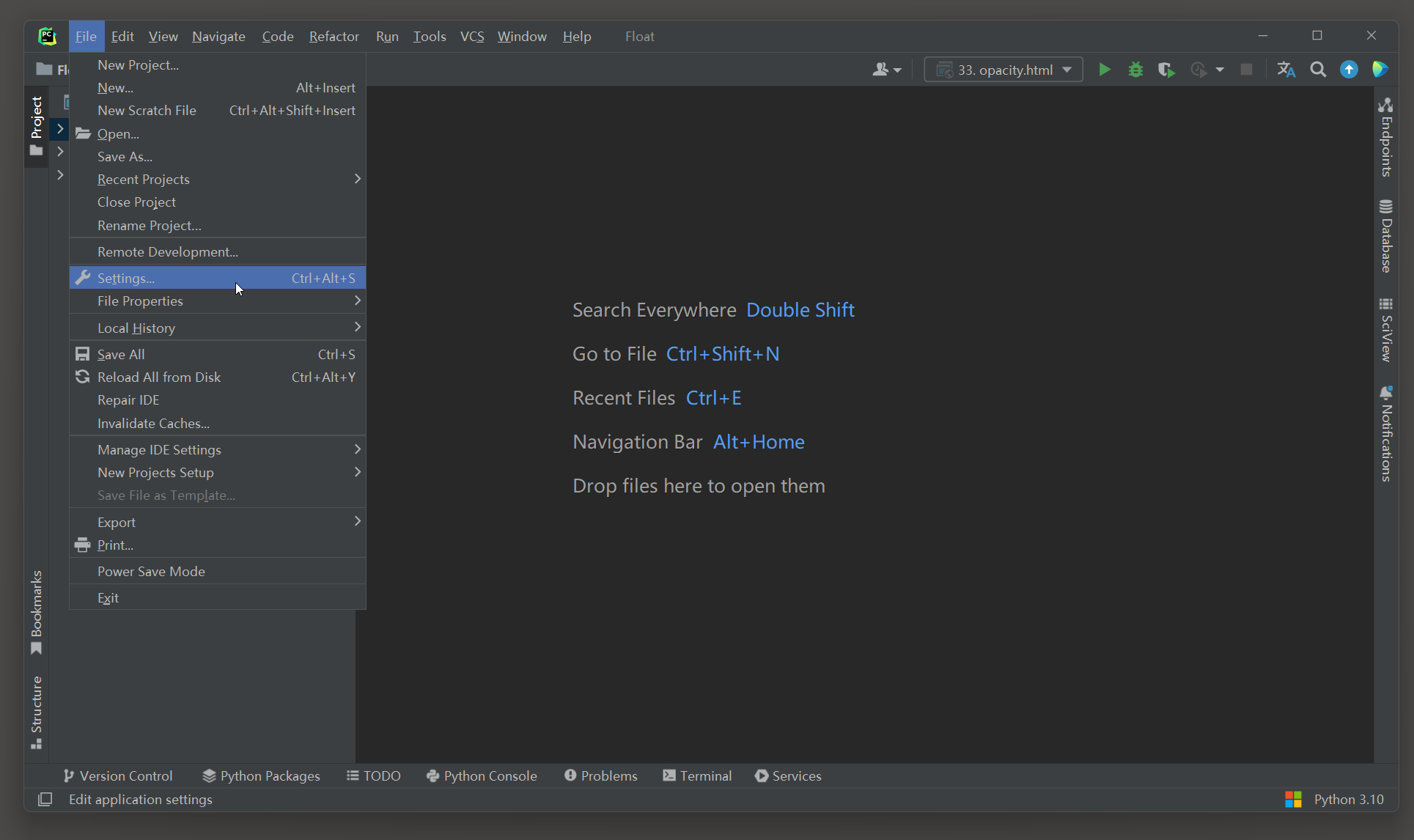This screenshot has height=840, width=1414.
Task: Click the green Run button
Action: pyautogui.click(x=1104, y=70)
